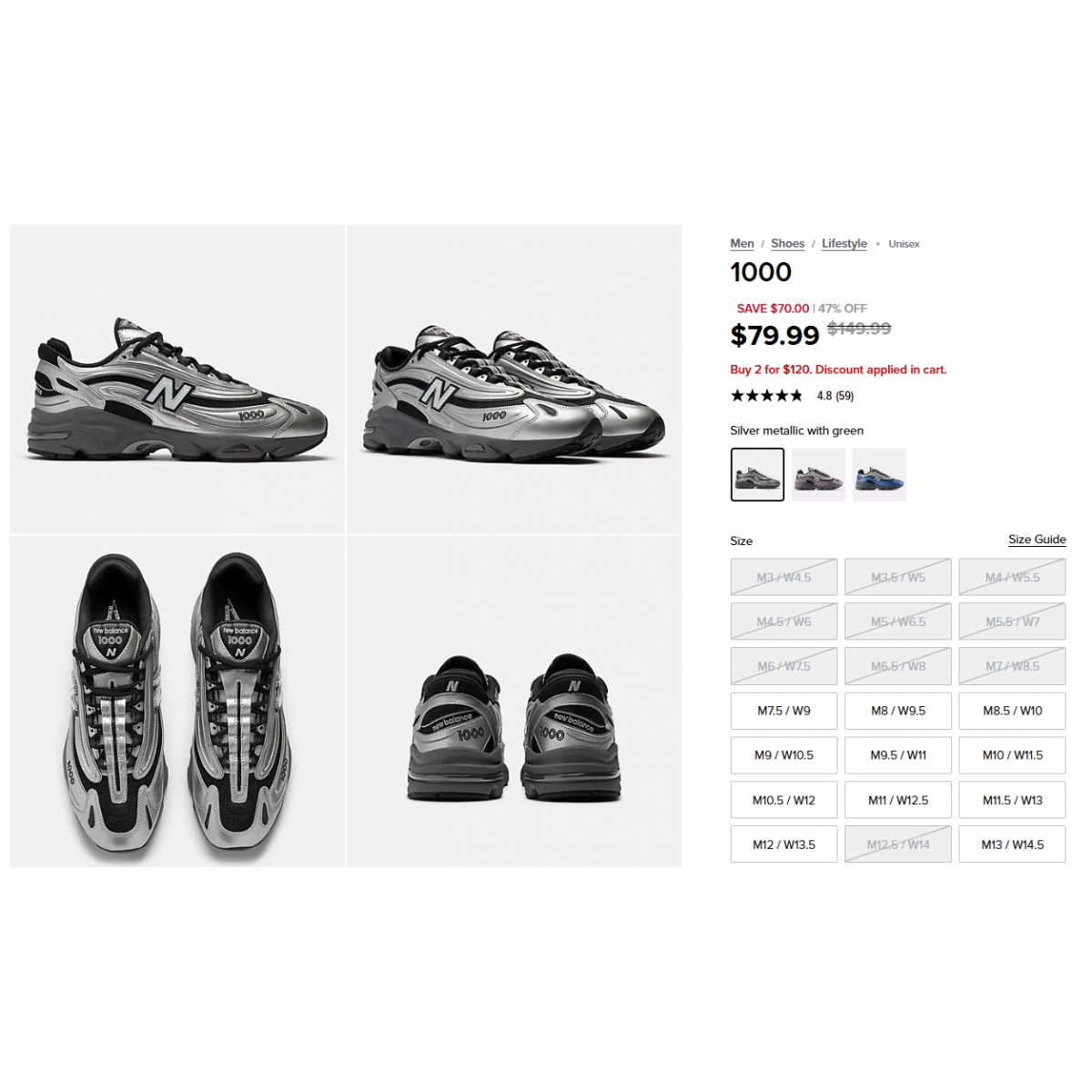Open the top-down shoe pair image
1092x1092 pixels.
click(177, 702)
